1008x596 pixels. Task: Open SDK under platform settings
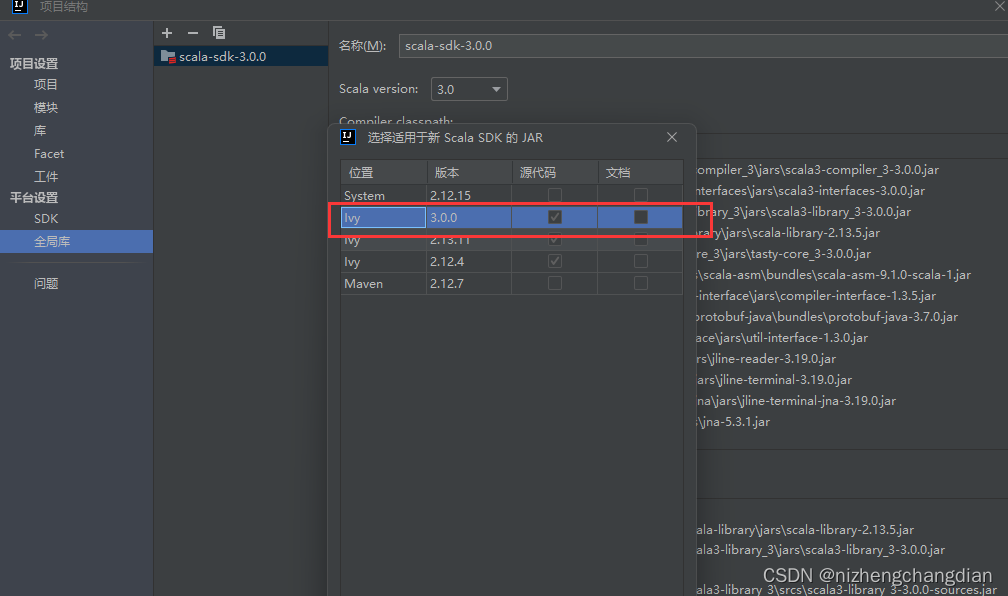(46, 219)
